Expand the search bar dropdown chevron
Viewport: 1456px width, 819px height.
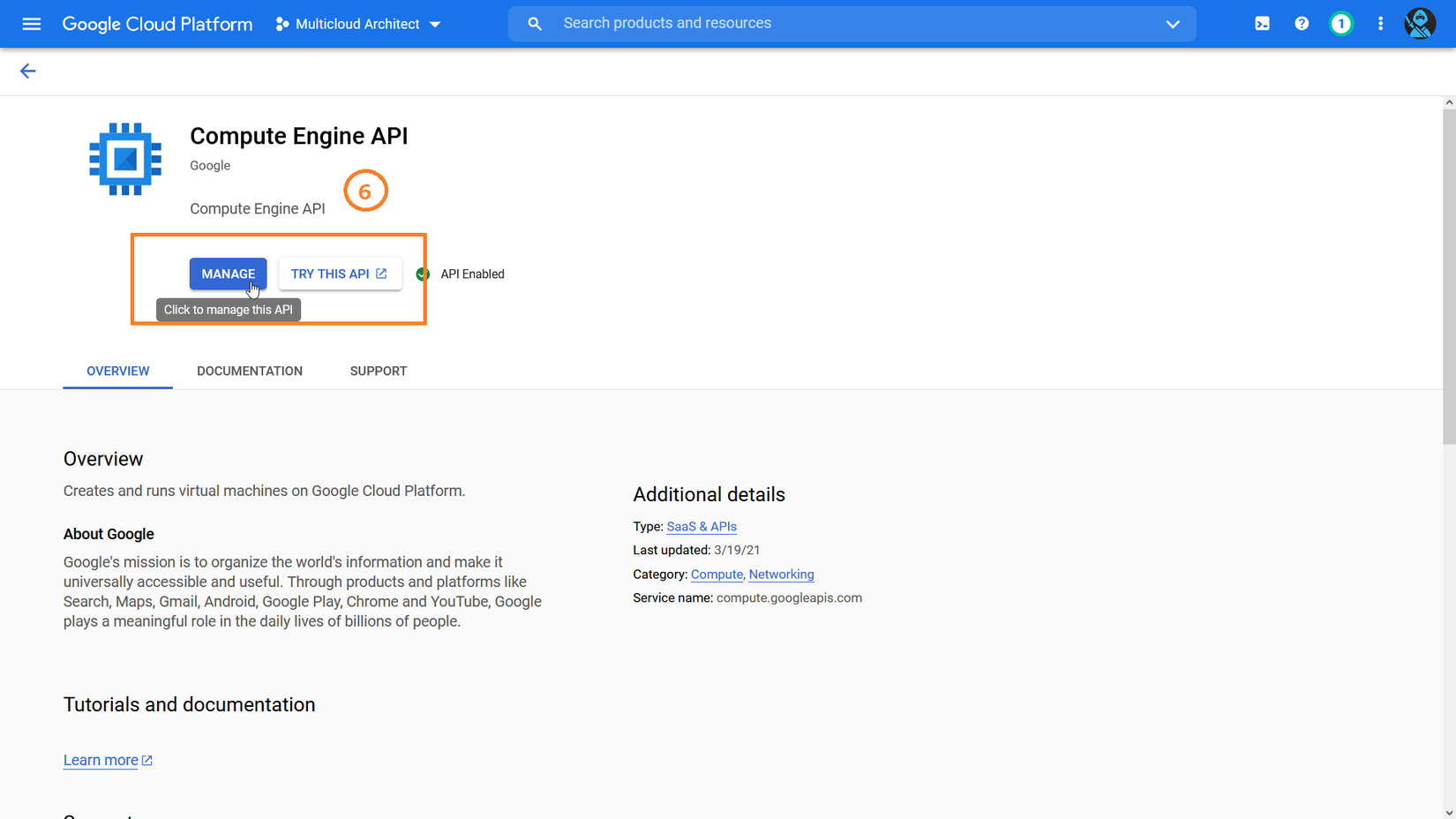(x=1172, y=24)
